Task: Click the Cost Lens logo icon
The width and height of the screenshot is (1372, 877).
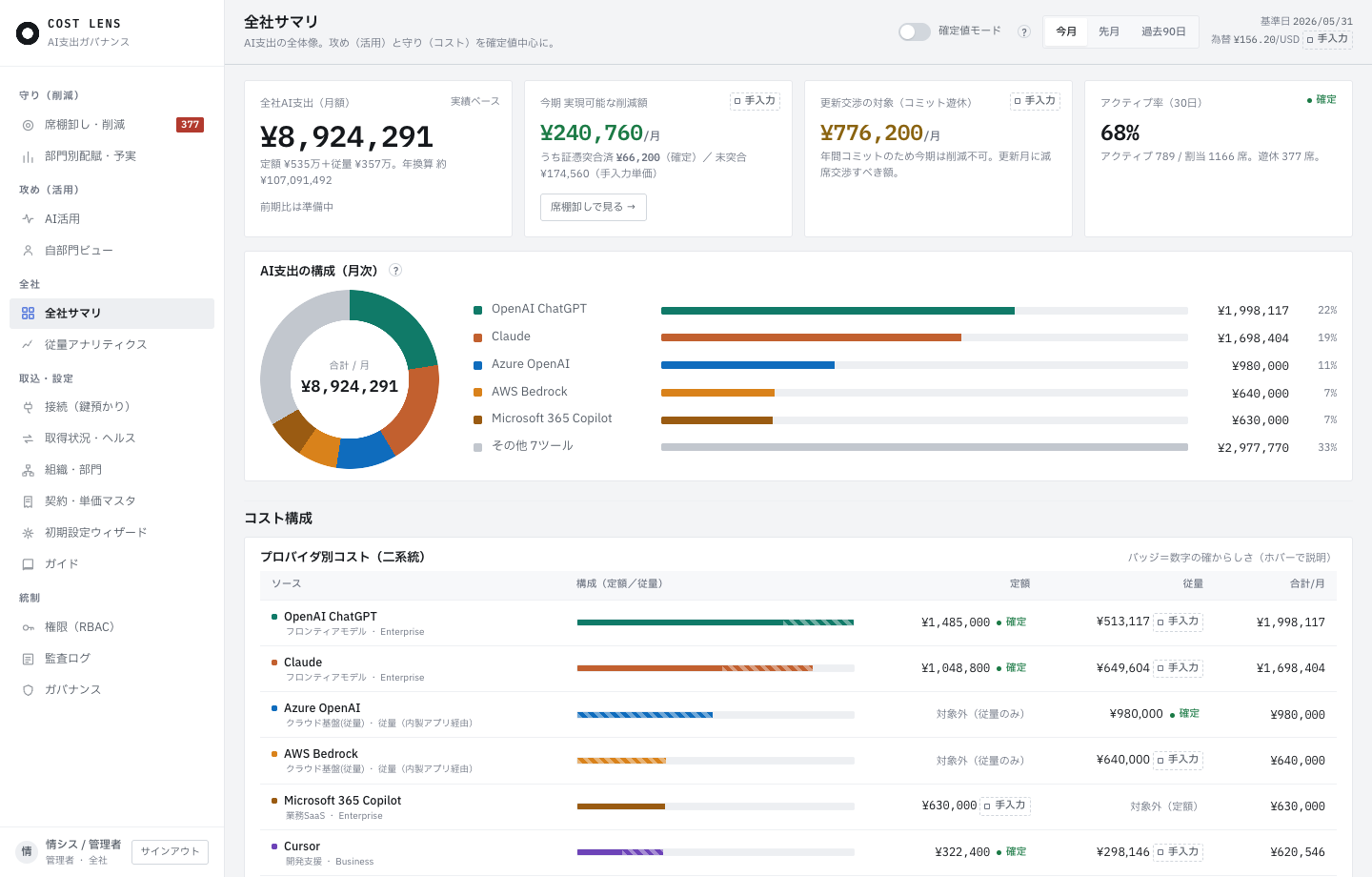Action: [x=28, y=33]
